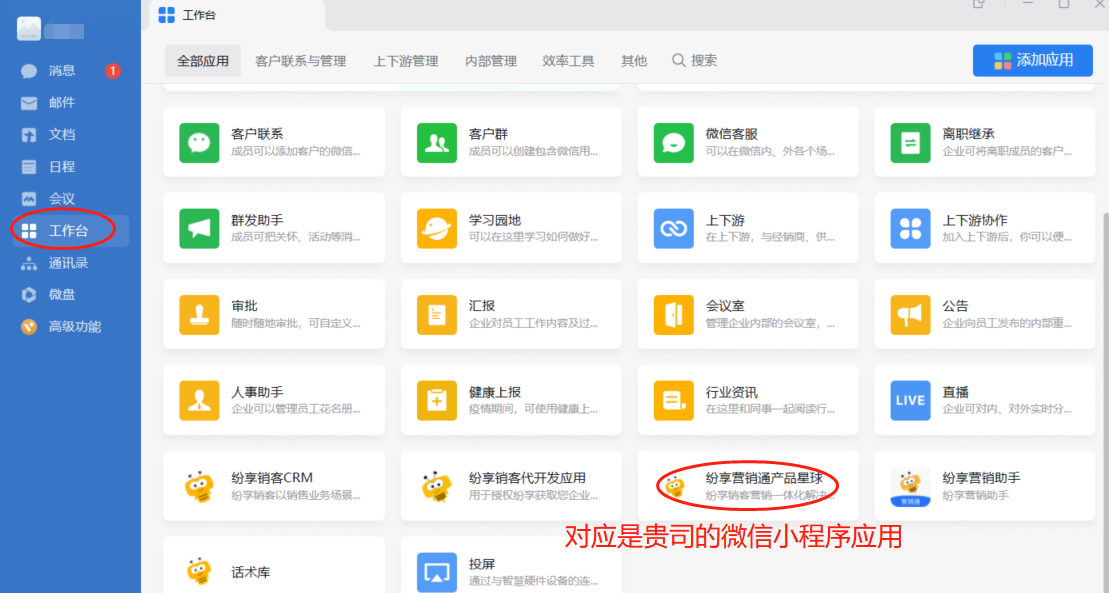
Task: Launch the 纷享营销通产品星球 bee icon
Action: pyautogui.click(x=673, y=487)
